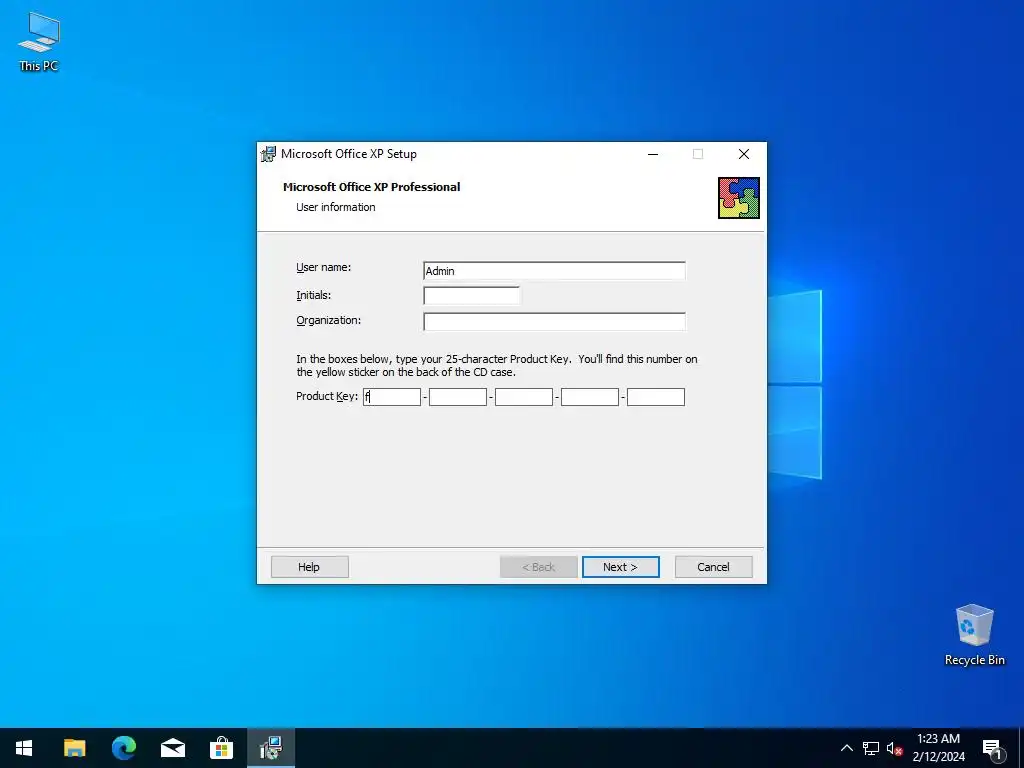The image size is (1024, 768).
Task: Open network status tray icon
Action: click(871, 748)
